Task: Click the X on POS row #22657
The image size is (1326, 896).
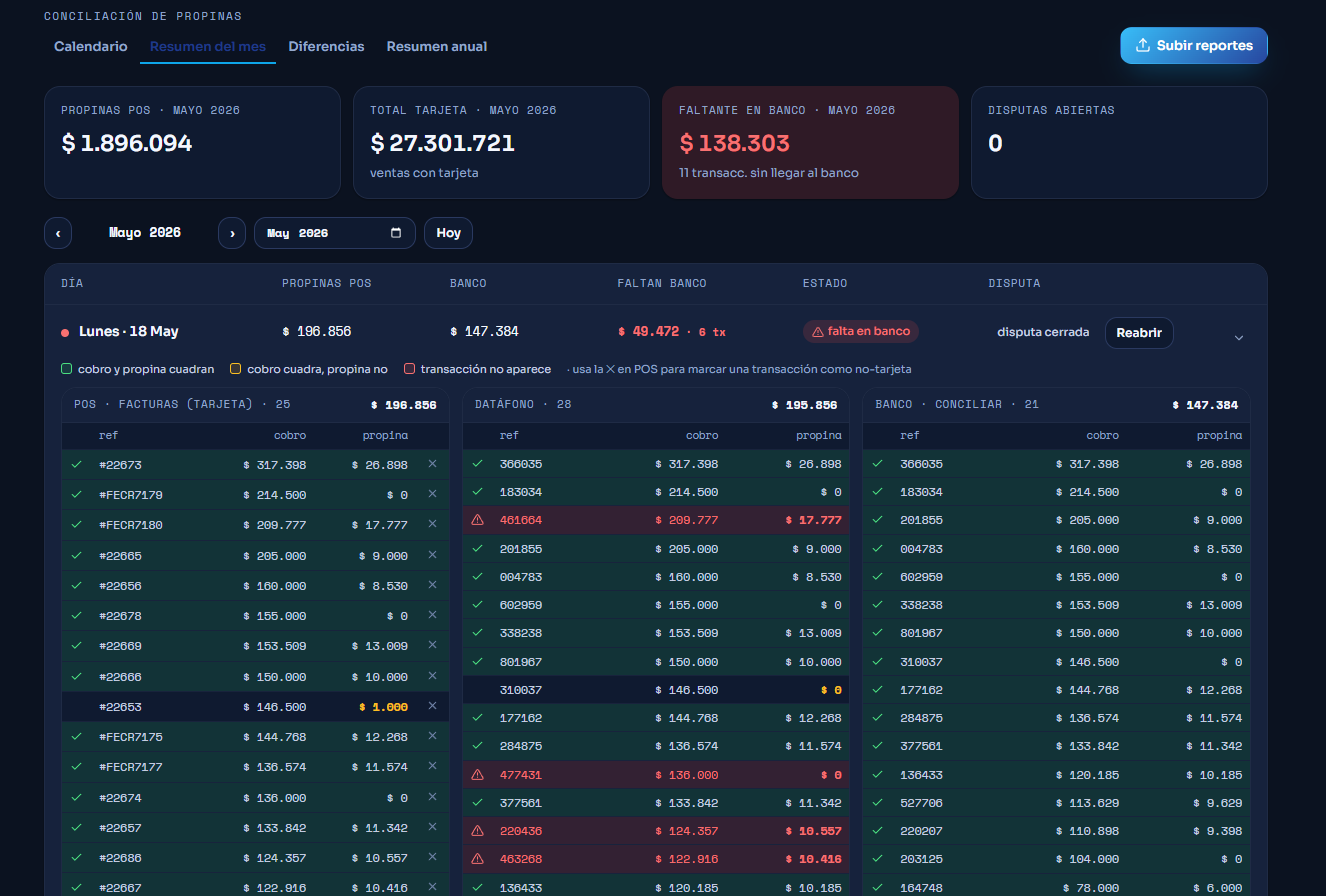Action: (x=432, y=827)
